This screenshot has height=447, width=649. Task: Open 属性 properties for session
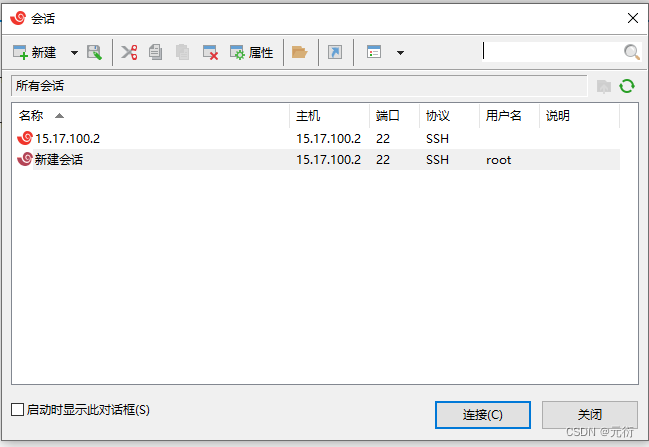click(x=252, y=53)
